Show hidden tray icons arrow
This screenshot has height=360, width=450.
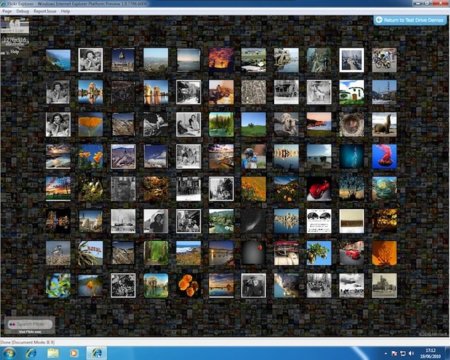(386, 353)
